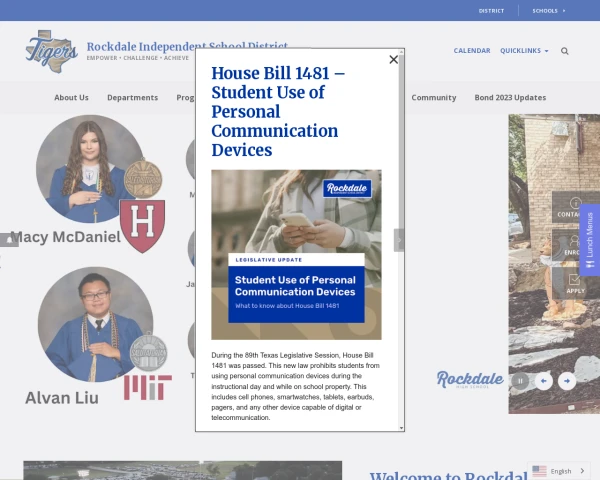This screenshot has width=600, height=480.
Task: Pause the slideshow with the pause button
Action: click(x=520, y=381)
